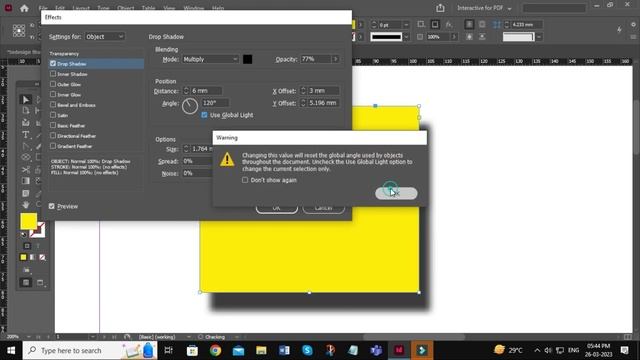Enable the Basic Feather checkbox
This screenshot has height=360, width=640.
53,125
